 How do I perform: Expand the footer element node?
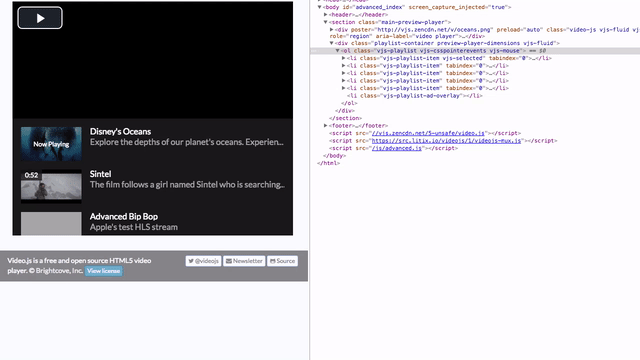click(326, 126)
